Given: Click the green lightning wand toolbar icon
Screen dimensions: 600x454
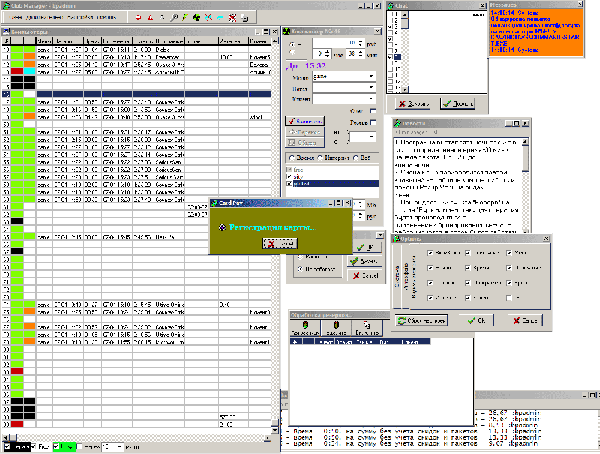Looking at the screenshot, I should 185,17.
